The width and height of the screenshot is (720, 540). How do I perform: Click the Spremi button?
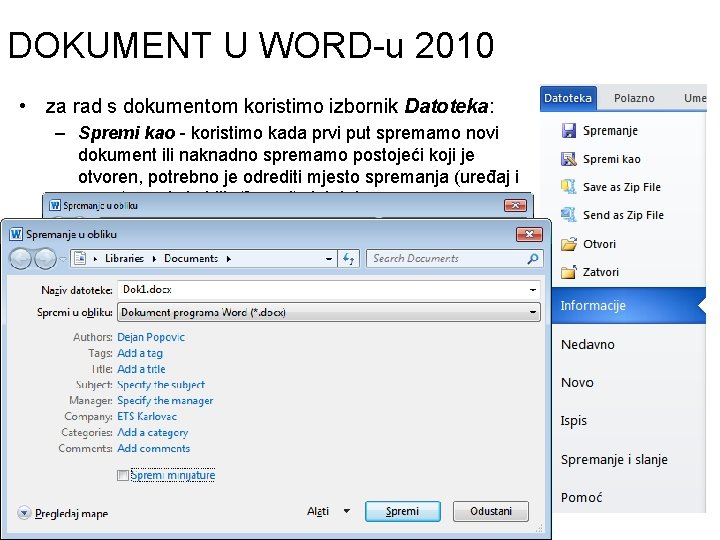click(403, 511)
